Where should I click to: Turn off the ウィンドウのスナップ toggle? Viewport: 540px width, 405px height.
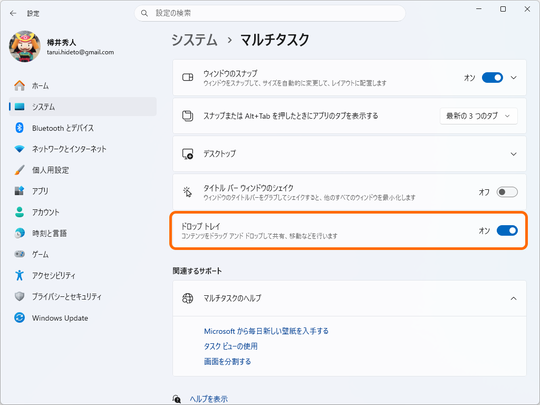492,77
